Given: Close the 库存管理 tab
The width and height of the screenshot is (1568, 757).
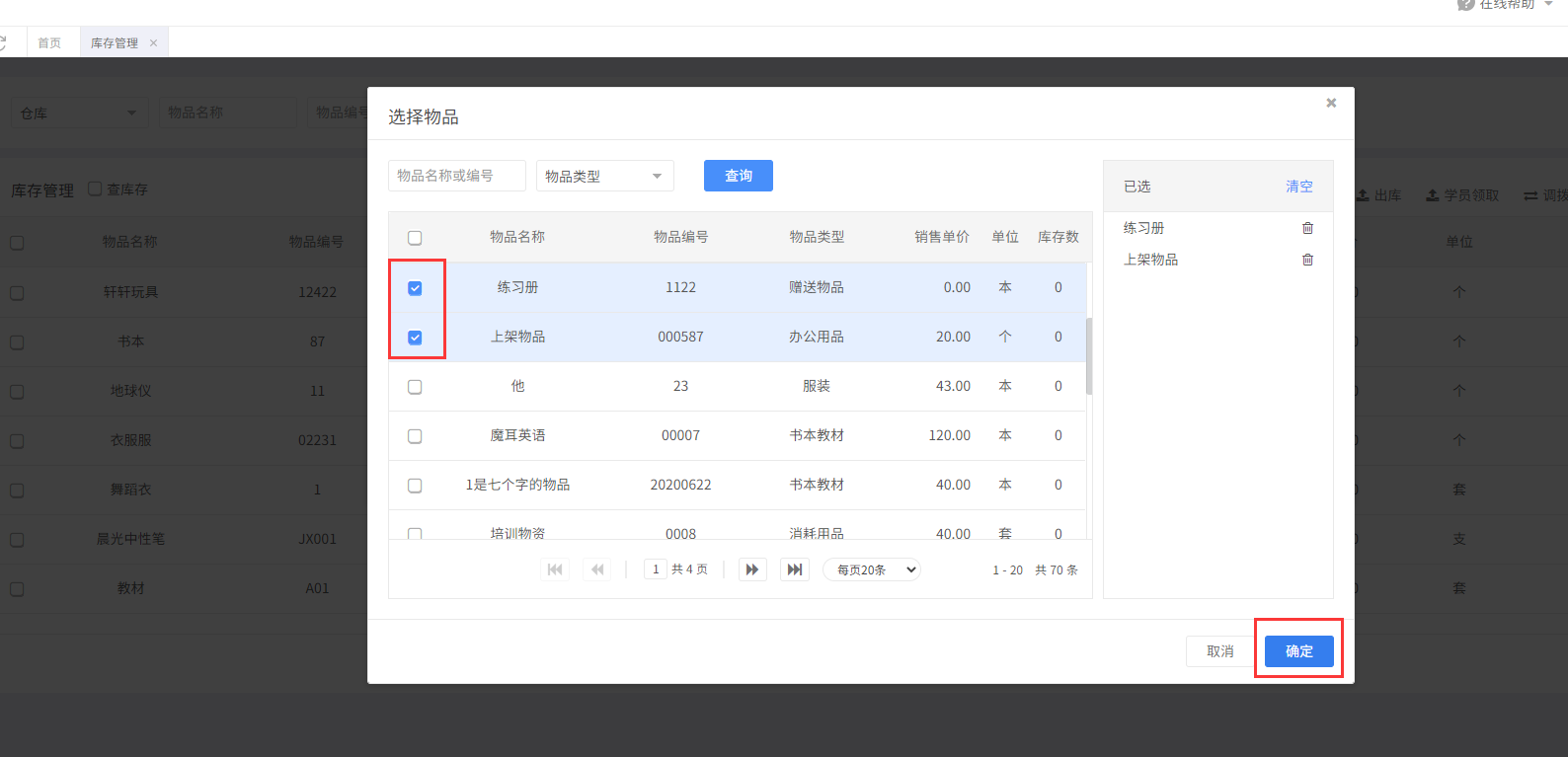Looking at the screenshot, I should pos(153,42).
